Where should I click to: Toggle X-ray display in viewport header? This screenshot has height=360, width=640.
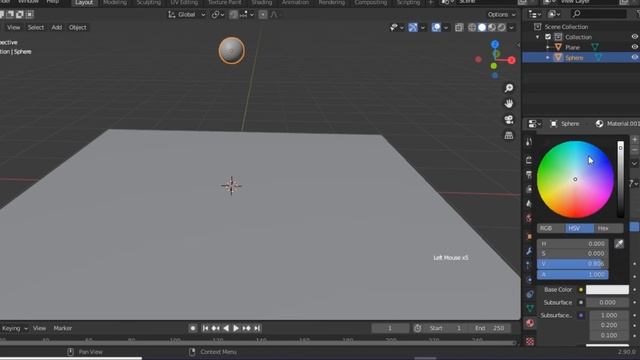click(x=459, y=27)
